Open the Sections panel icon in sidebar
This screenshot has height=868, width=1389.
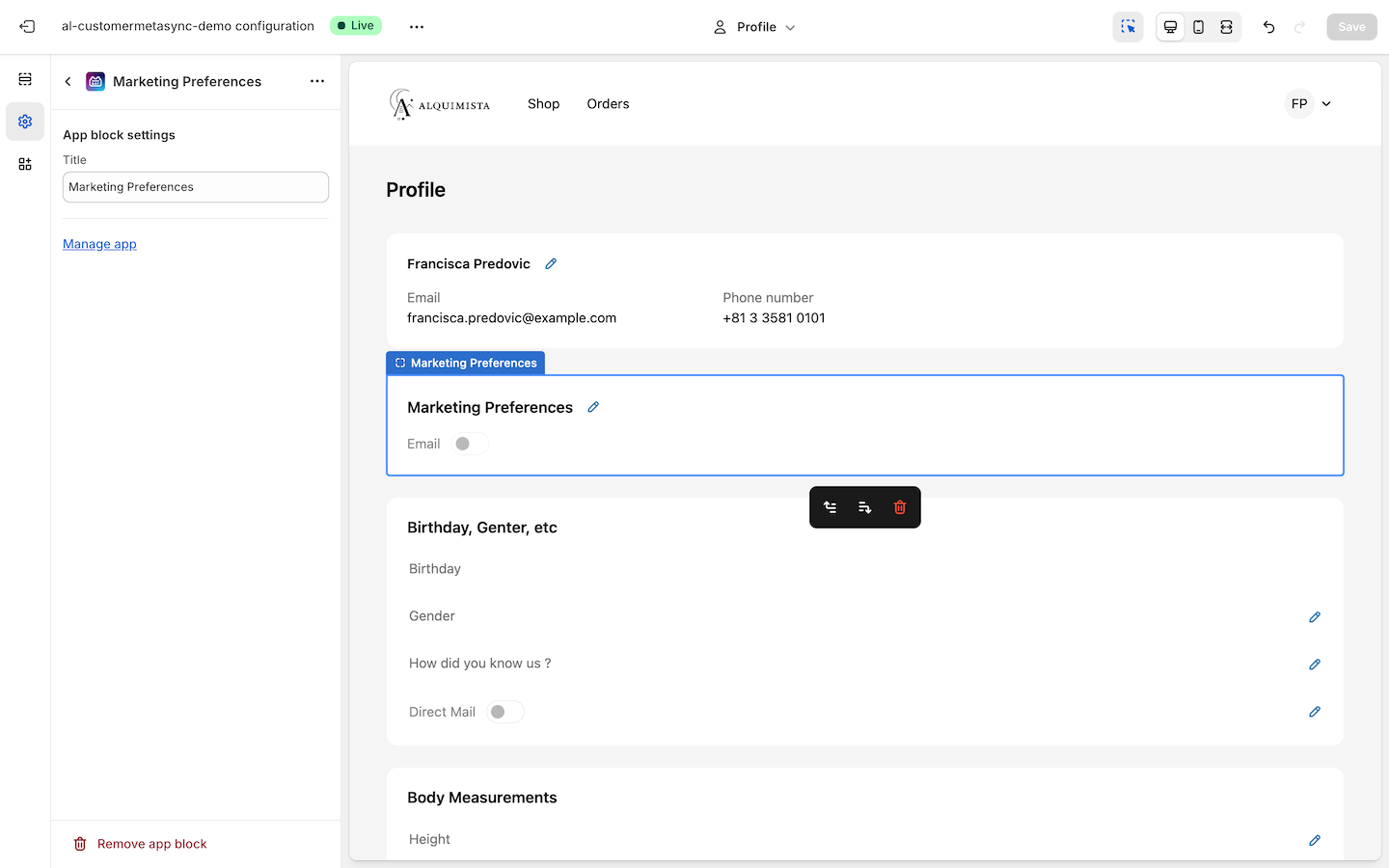[25, 79]
